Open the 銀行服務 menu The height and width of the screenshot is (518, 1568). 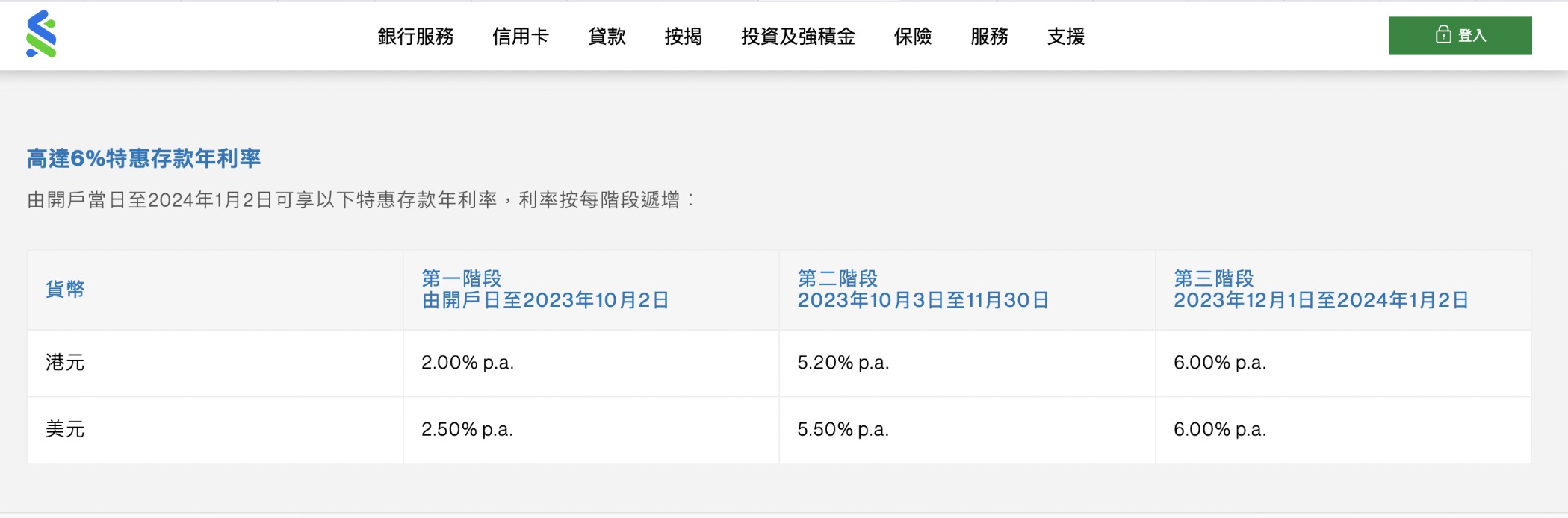click(x=415, y=37)
